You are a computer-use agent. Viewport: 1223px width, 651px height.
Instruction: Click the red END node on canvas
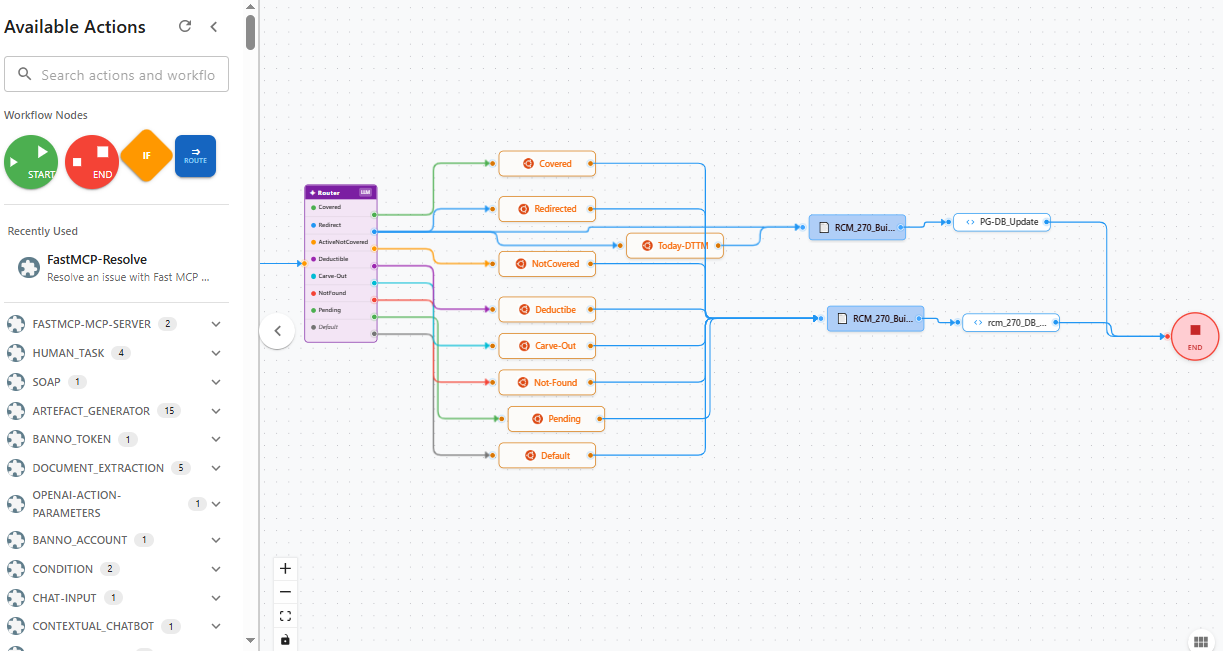click(1195, 337)
